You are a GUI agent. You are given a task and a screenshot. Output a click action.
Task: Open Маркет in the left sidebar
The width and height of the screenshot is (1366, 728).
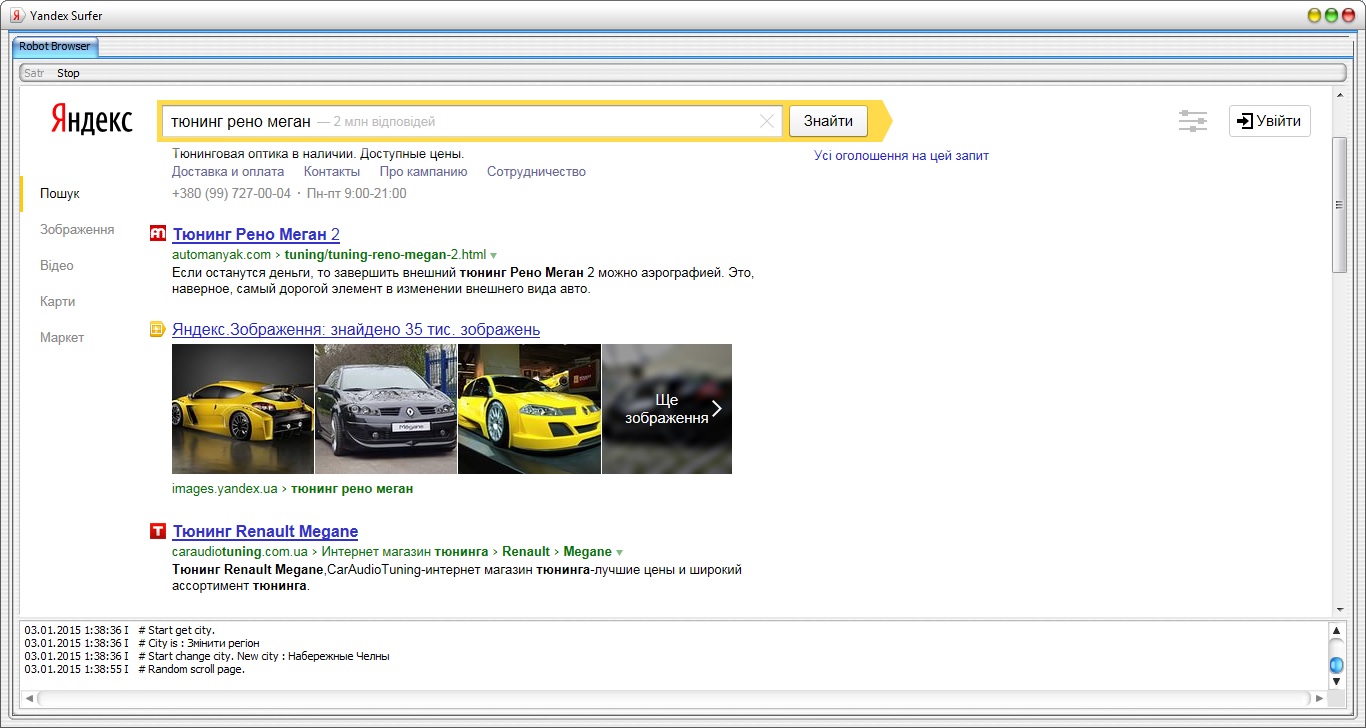coord(62,338)
